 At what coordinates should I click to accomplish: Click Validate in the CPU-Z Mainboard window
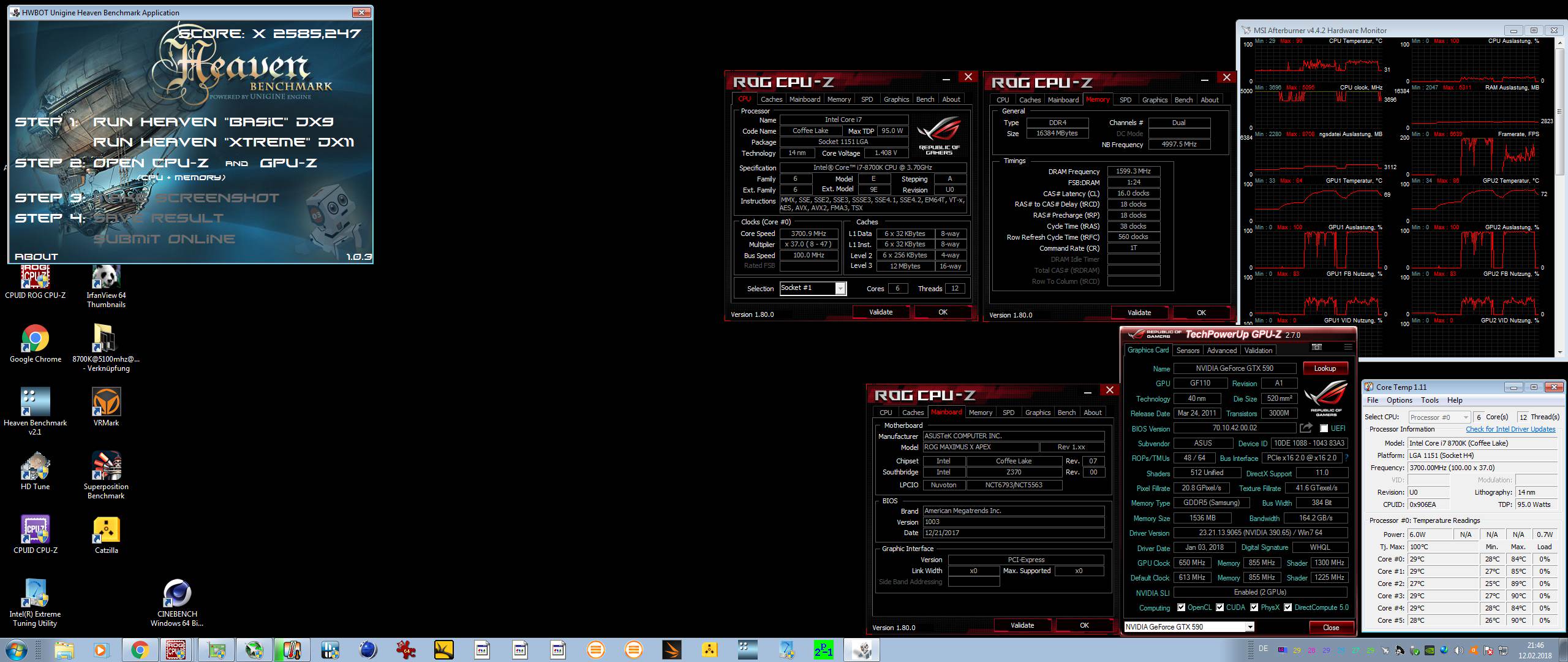1022,625
